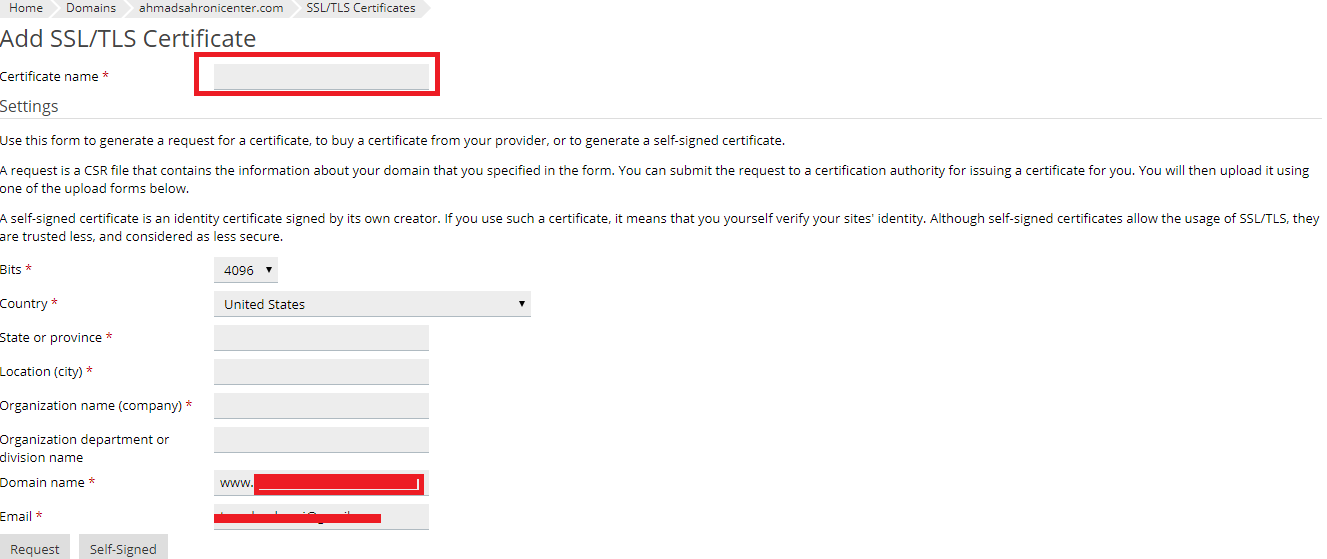Open the Bits dropdown showing 4096
Image resolution: width=1327 pixels, height=559 pixels.
[x=245, y=270]
